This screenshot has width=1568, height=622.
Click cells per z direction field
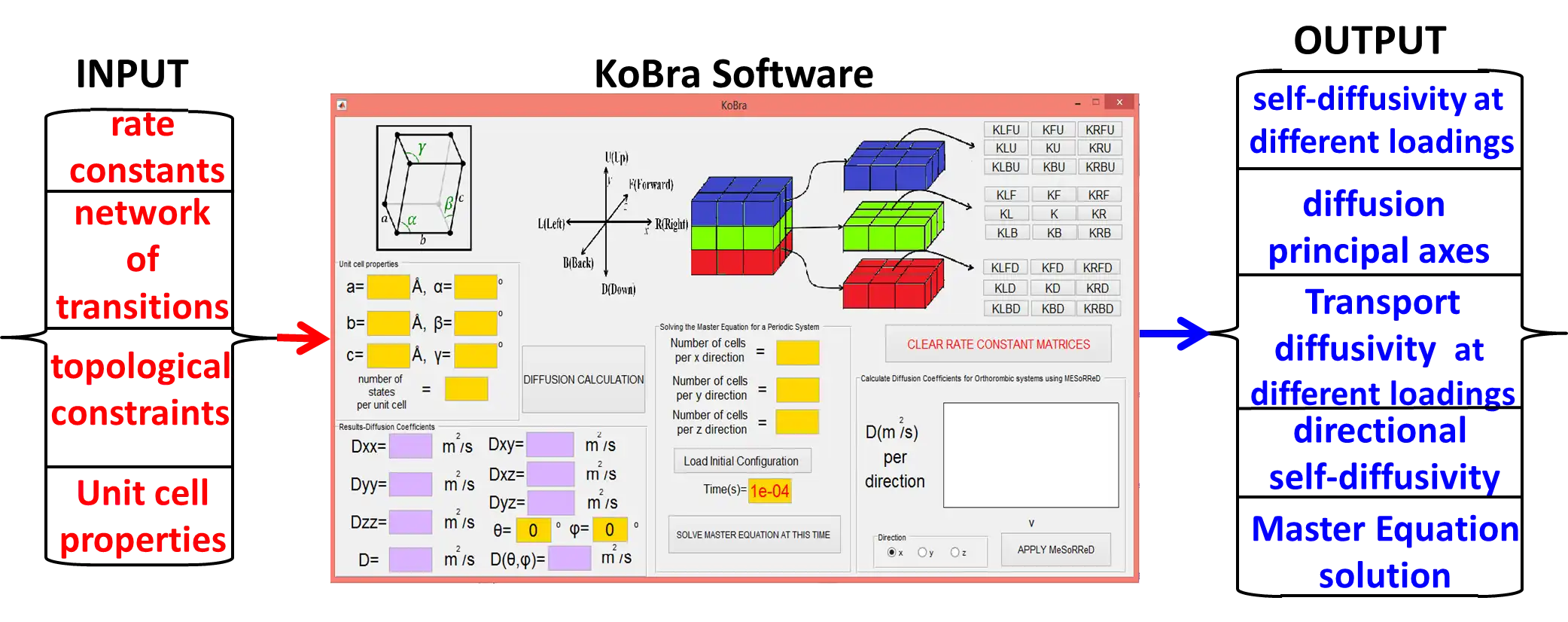pos(797,422)
